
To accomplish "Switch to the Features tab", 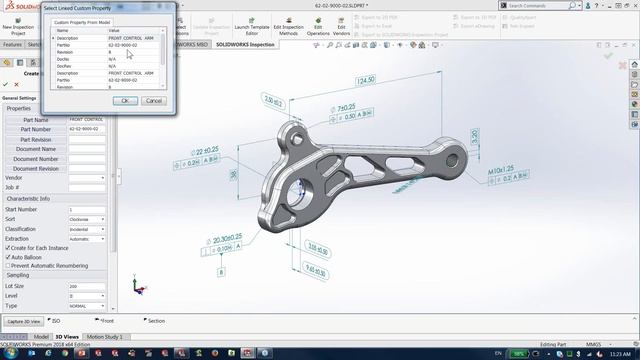I will point(12,44).
